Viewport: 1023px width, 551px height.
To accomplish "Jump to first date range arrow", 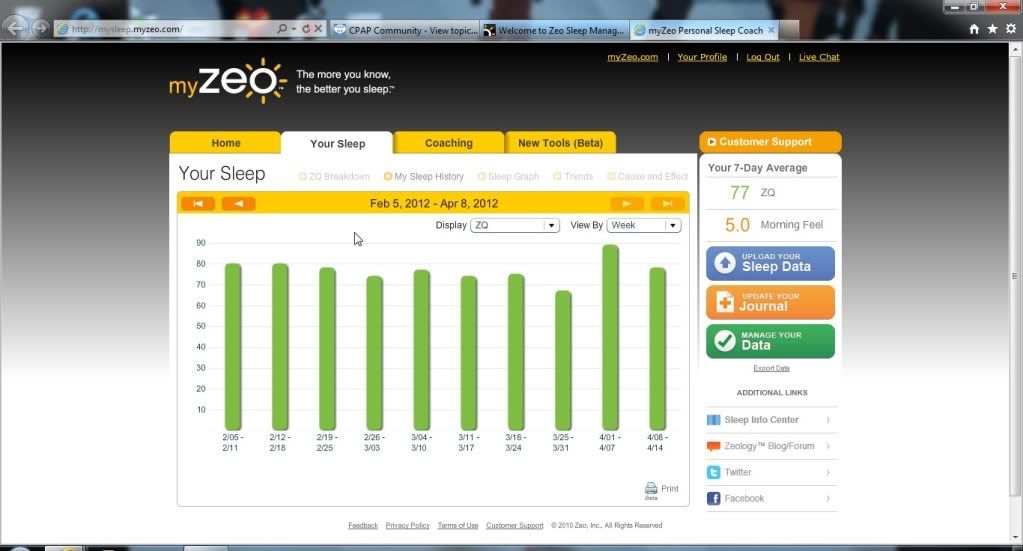I will [198, 203].
